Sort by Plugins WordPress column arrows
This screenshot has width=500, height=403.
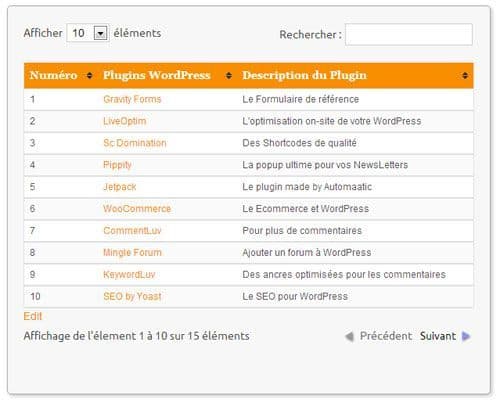click(229, 75)
